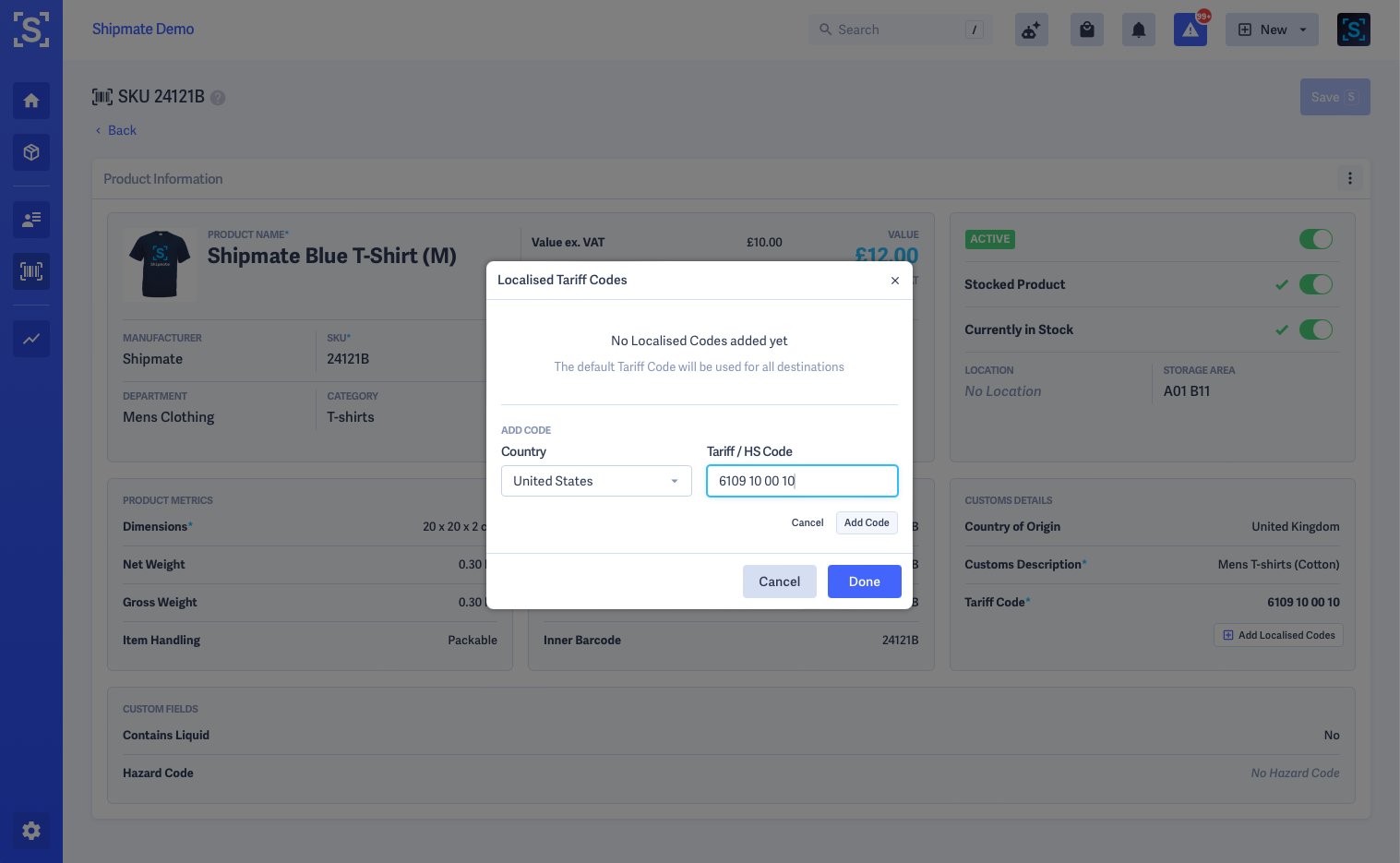This screenshot has width=1400, height=863.
Task: Open the barcode products icon in sidebar
Action: [31, 271]
